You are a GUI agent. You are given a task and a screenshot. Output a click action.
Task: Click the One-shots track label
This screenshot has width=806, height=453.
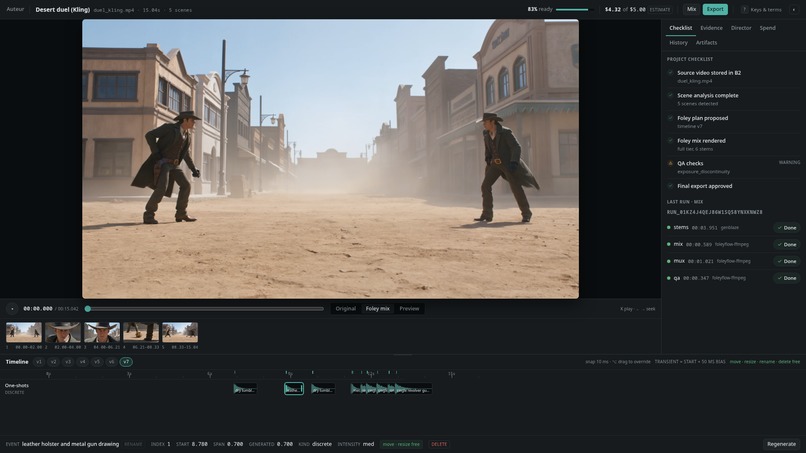coord(16,386)
